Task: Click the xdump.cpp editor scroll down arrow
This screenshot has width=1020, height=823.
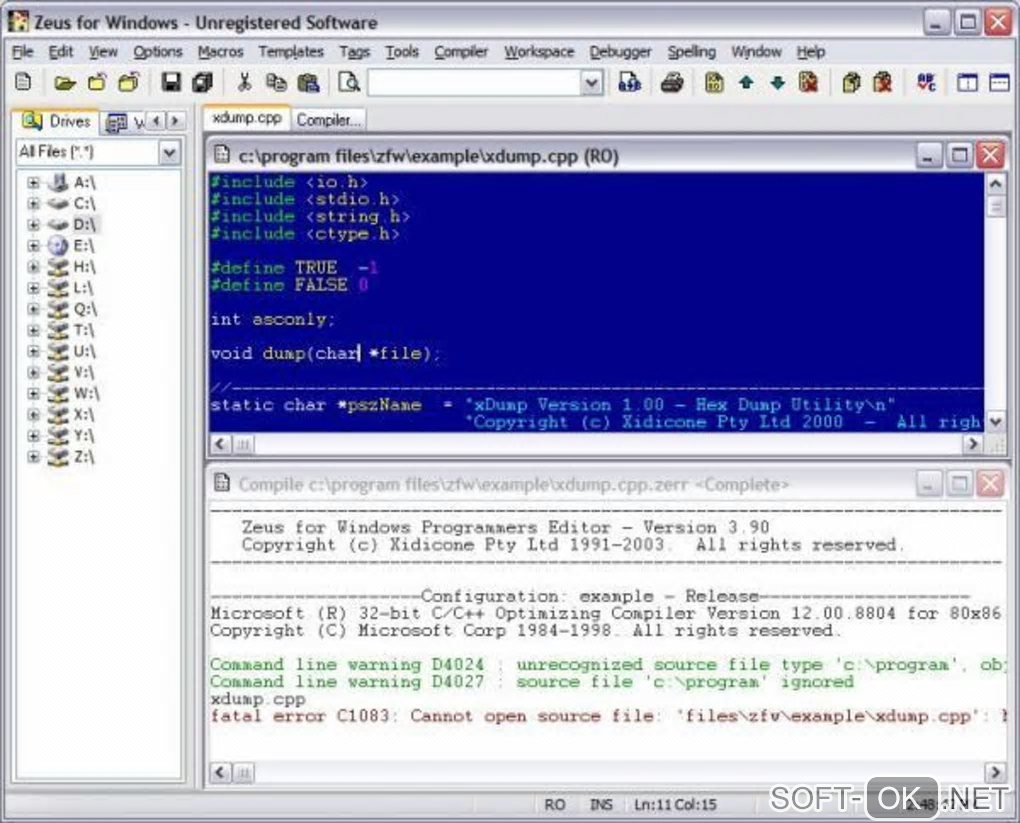Action: point(995,422)
